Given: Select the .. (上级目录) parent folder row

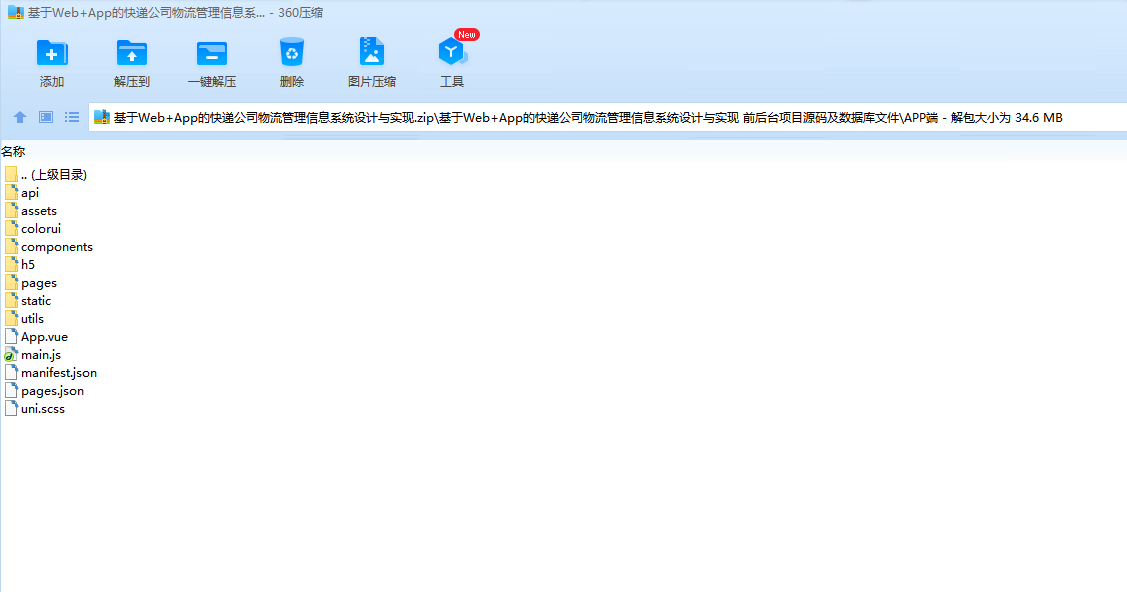Looking at the screenshot, I should 45,175.
